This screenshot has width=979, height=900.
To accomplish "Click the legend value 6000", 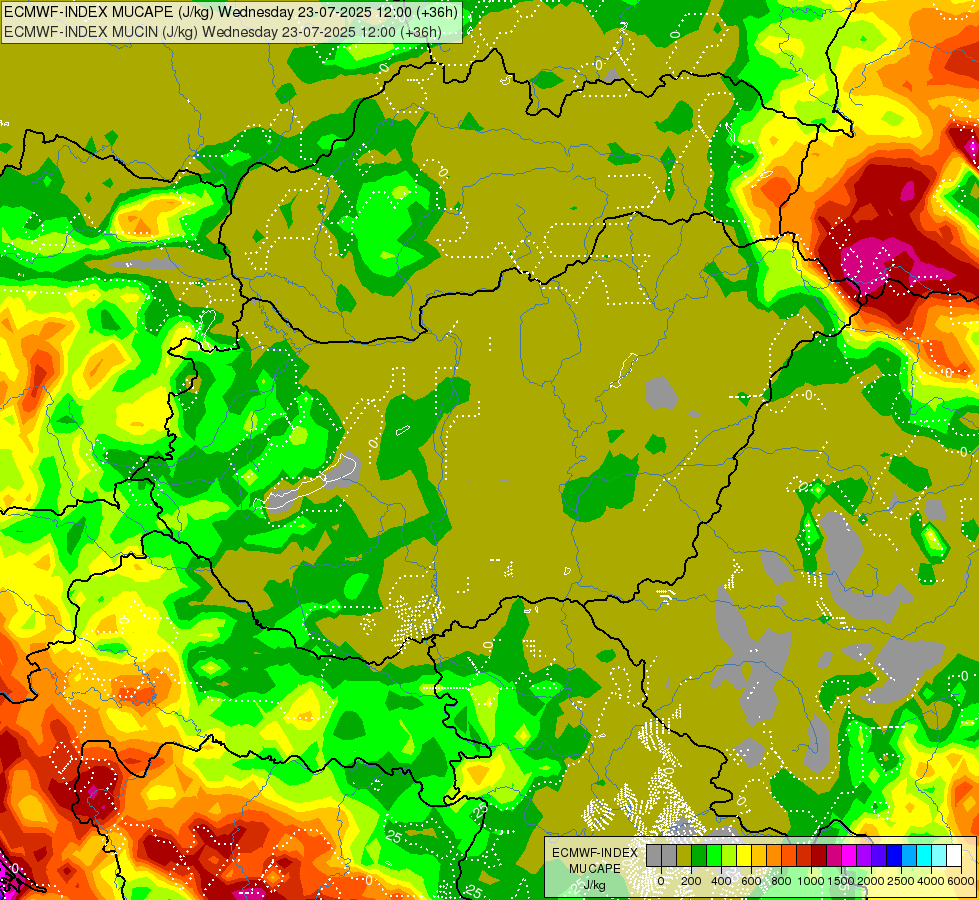I will (x=961, y=881).
